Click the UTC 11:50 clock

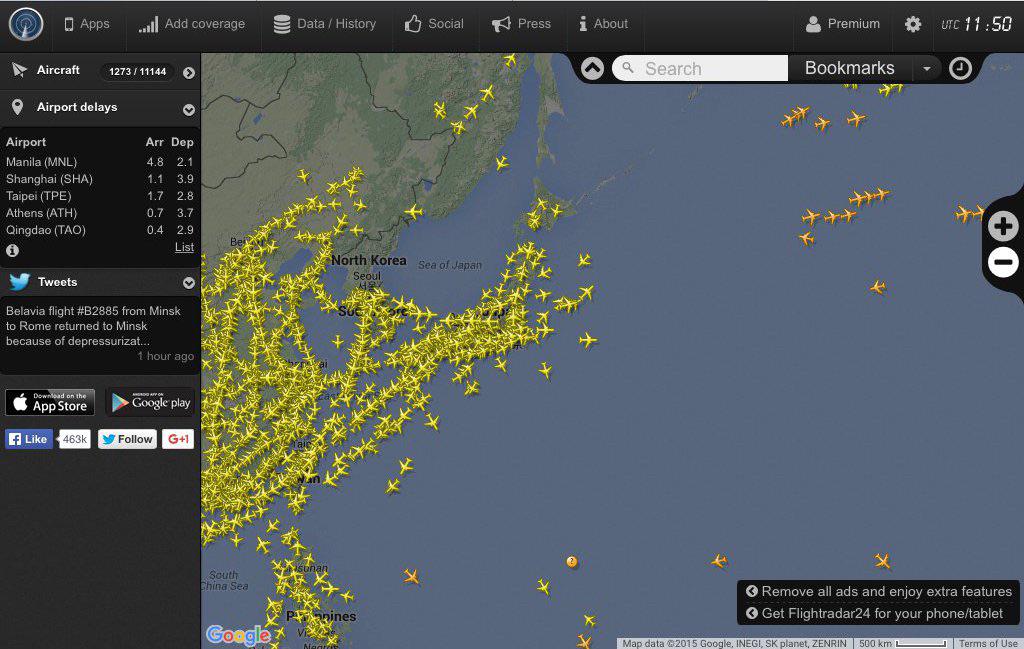976,24
